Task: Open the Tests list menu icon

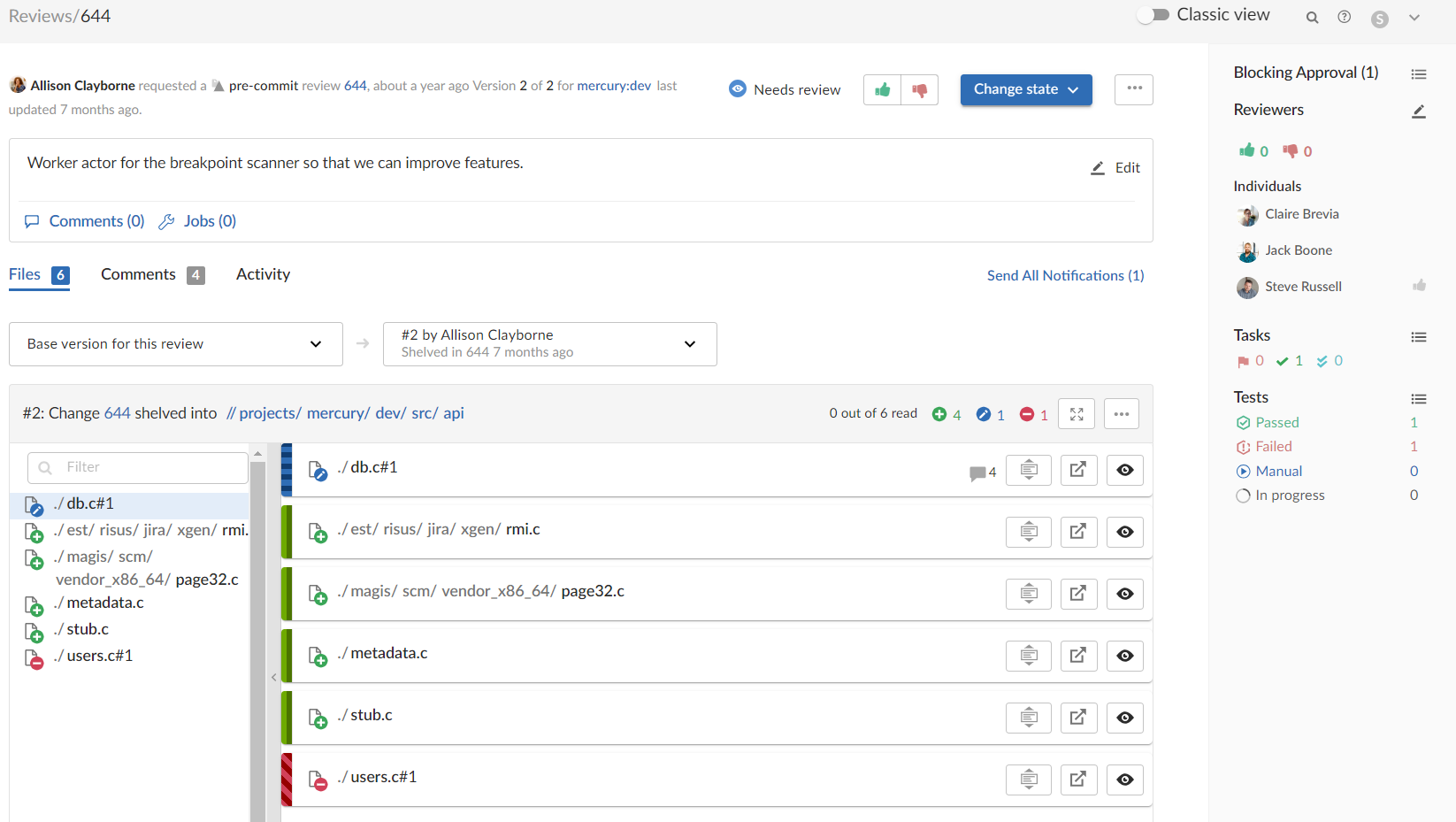Action: [x=1418, y=399]
